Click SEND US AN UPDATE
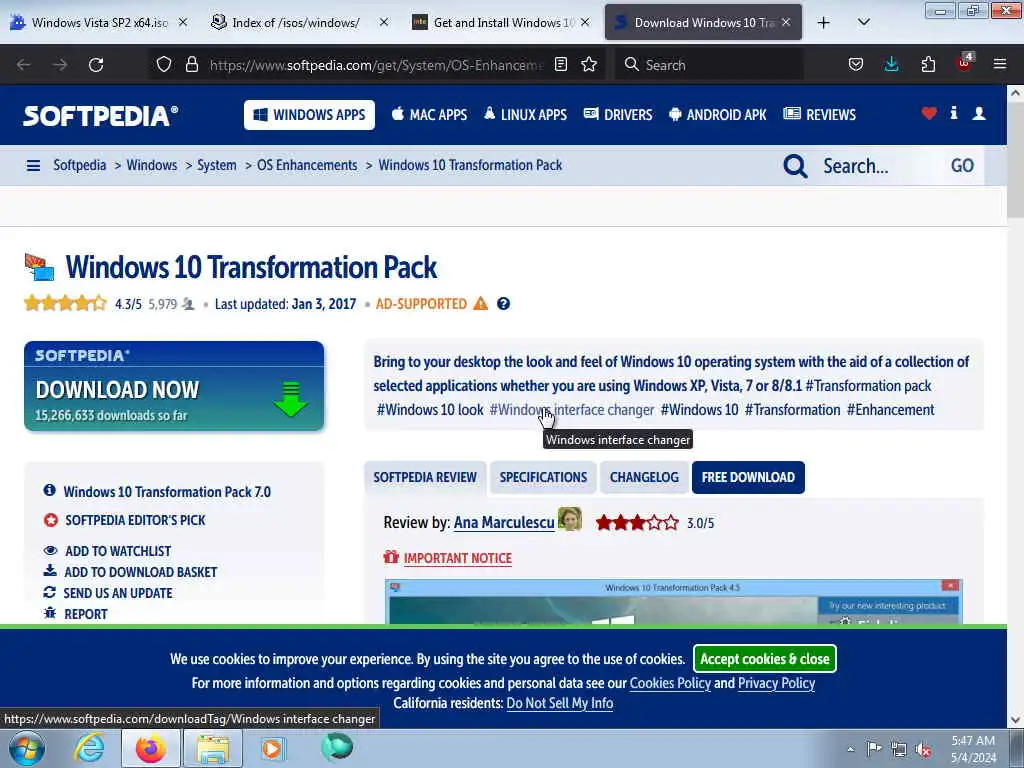Screen dimensions: 1024x768 coord(118,593)
